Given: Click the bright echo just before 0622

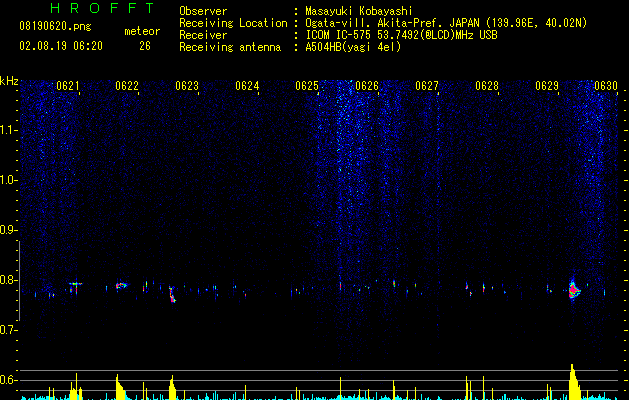Looking at the screenshot, I should tap(120, 286).
